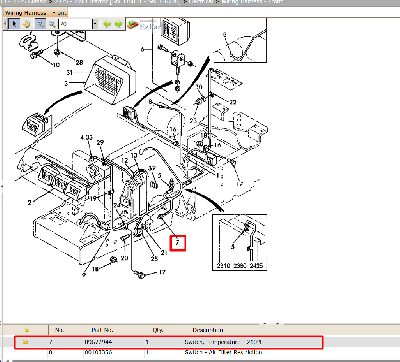Viewport: 400px width, 362px height.
Task: Click the cart icon in row No. 7
Action: [25, 342]
